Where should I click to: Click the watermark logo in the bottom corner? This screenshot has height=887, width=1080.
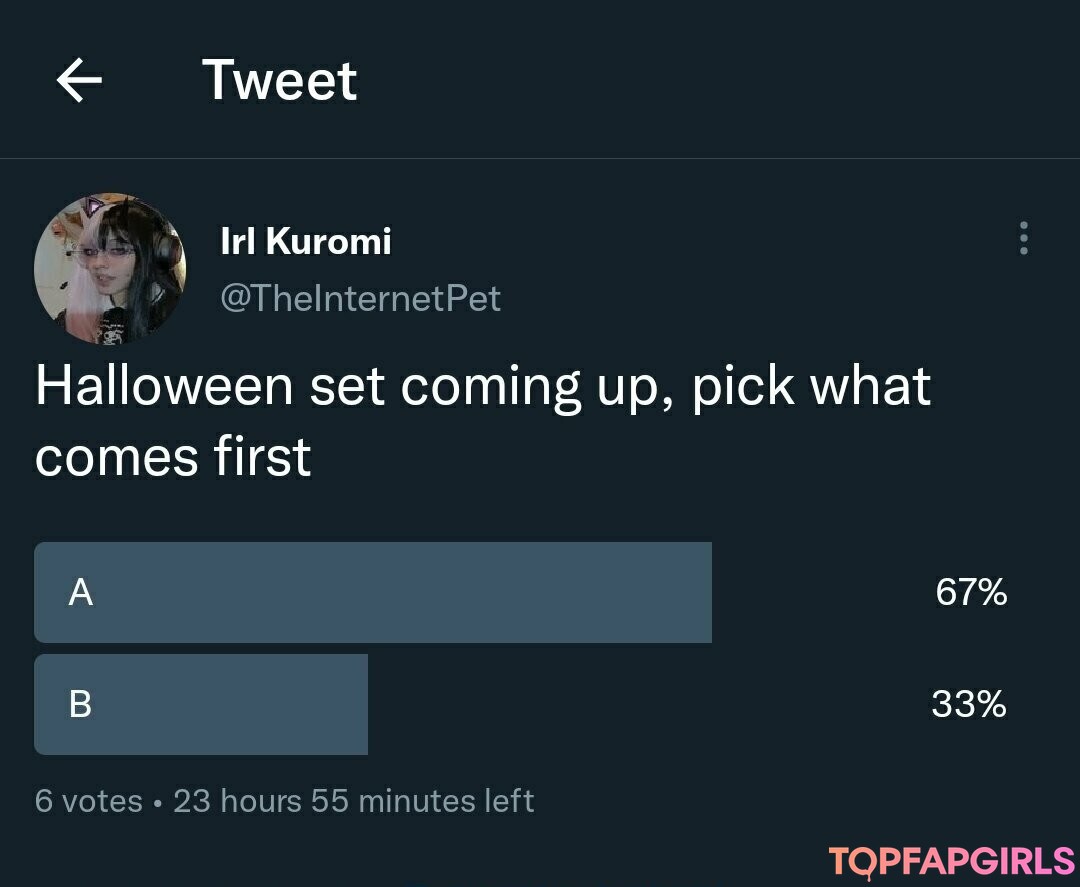(x=951, y=861)
